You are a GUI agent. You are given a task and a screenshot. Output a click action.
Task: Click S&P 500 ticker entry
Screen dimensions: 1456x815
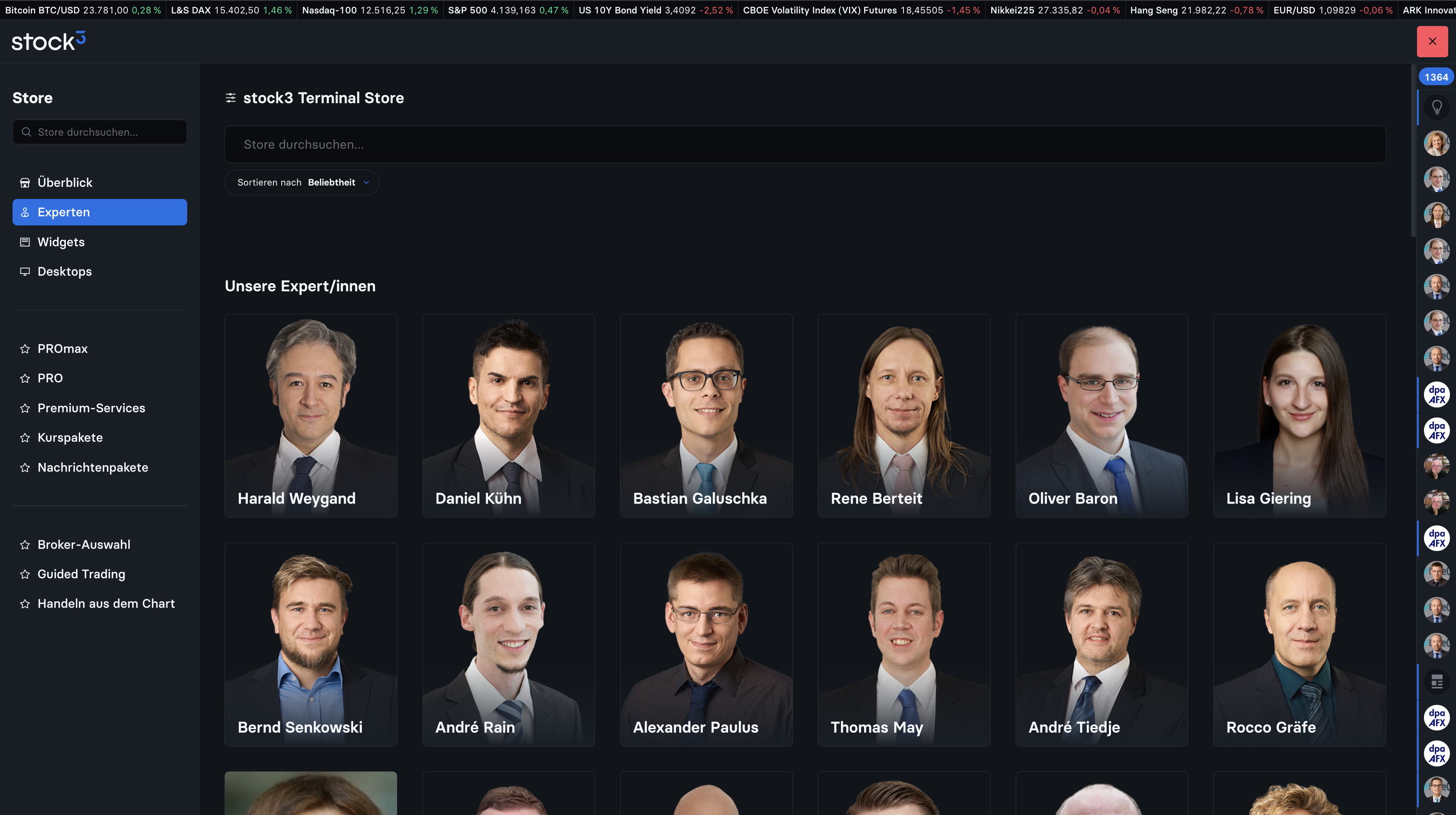[x=508, y=10]
